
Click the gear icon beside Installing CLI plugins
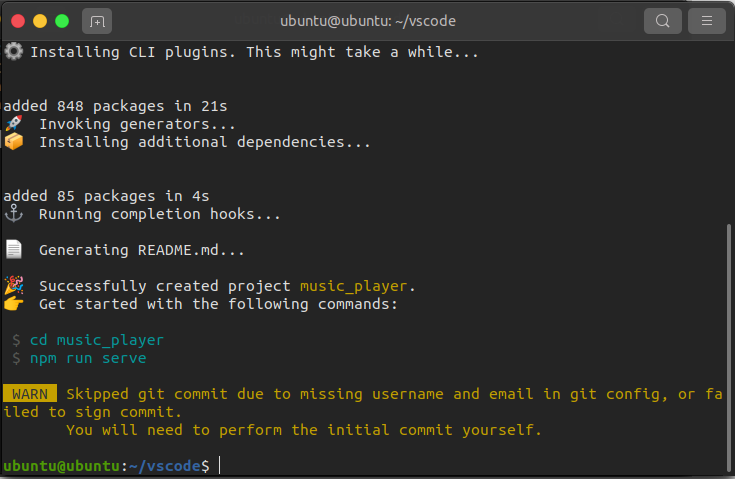pos(13,52)
